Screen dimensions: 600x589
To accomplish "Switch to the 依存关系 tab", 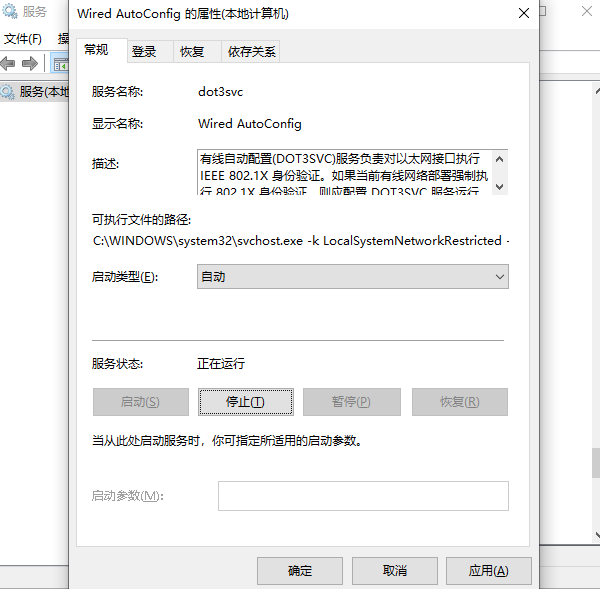I will 251,51.
